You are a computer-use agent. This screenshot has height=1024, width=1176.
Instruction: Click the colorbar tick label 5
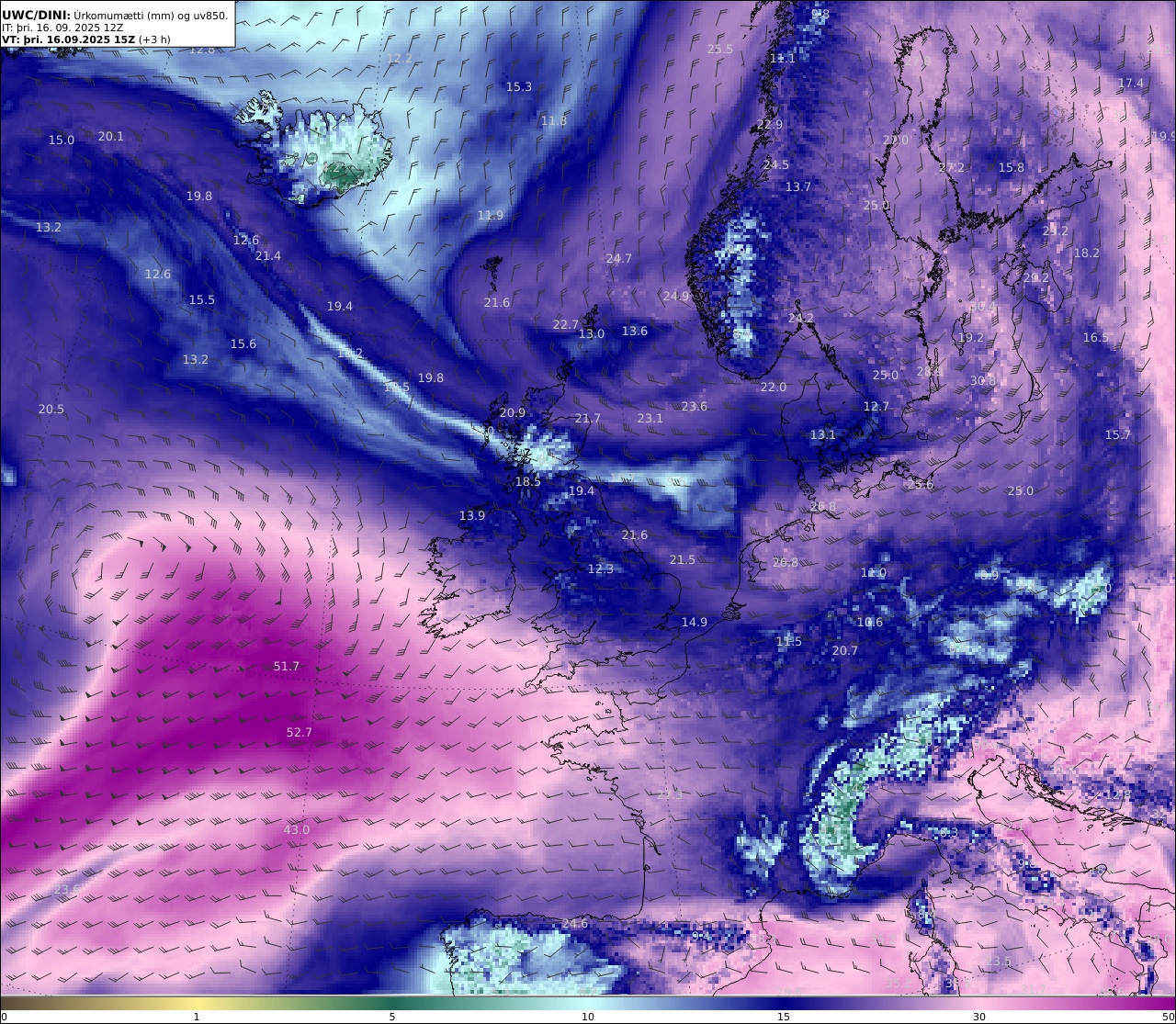point(392,1017)
